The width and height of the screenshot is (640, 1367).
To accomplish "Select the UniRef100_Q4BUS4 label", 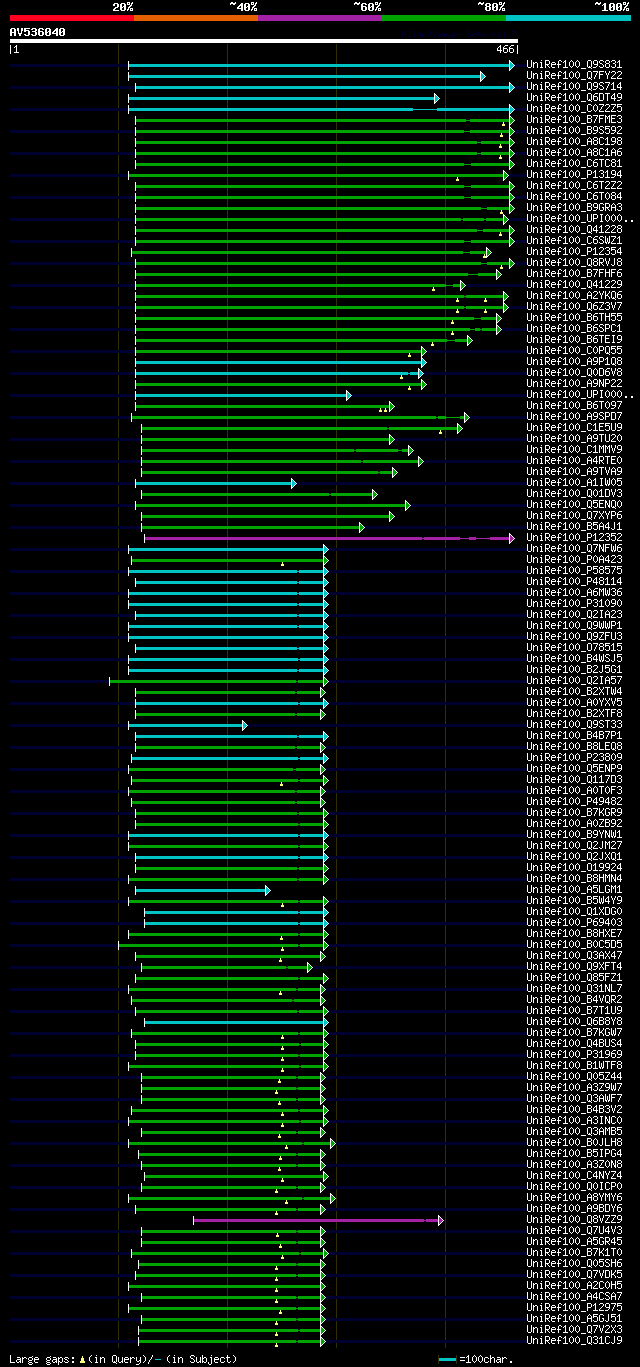I will coord(574,1043).
